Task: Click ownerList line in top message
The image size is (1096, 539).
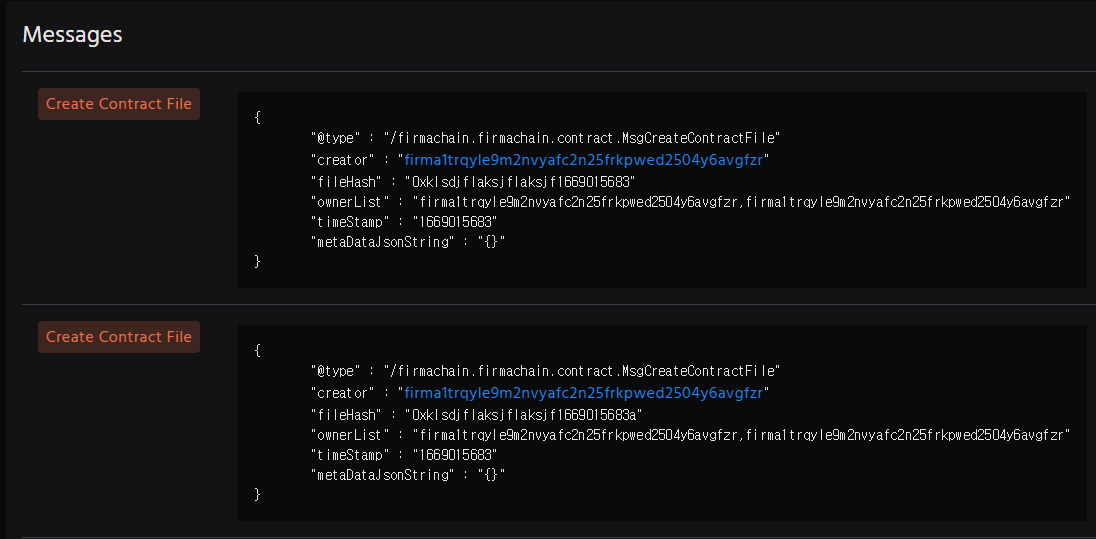Action: coord(691,202)
